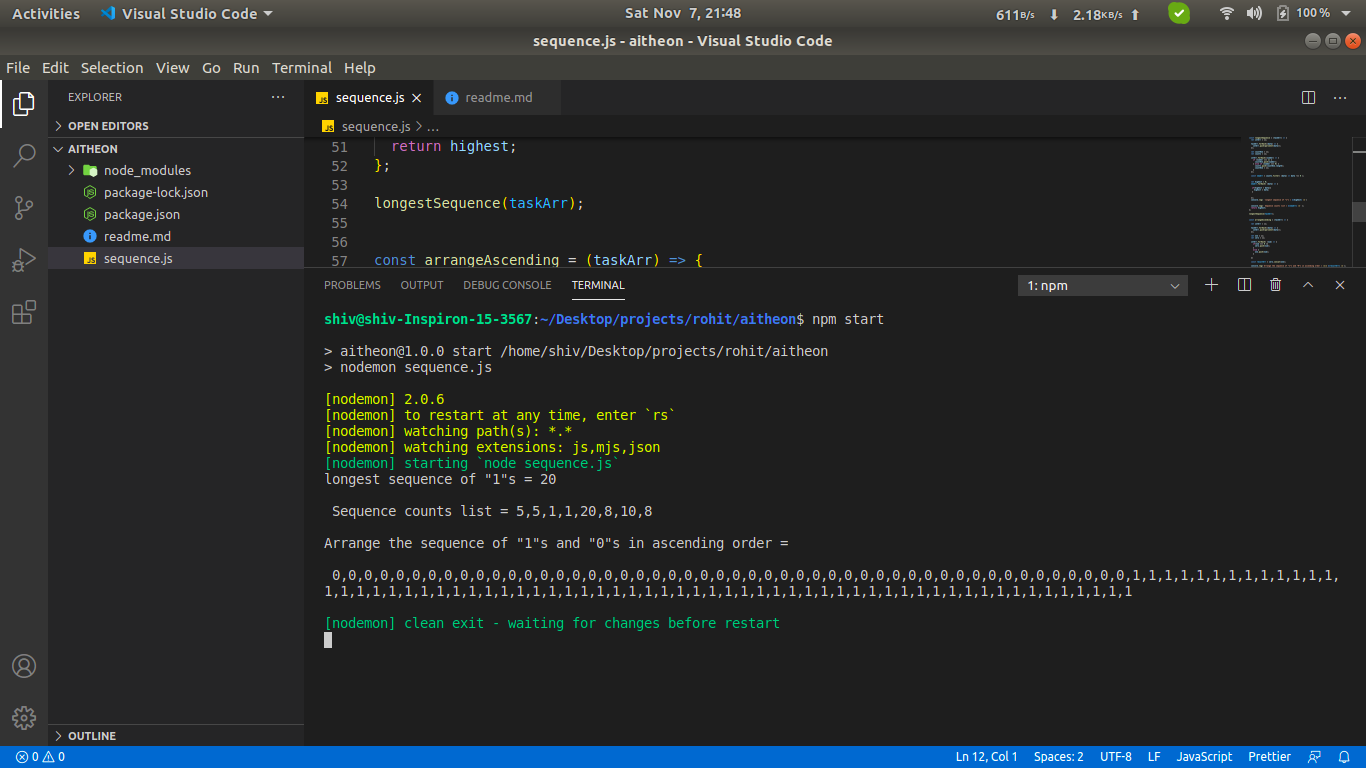Screen dimensions: 1366x768
Task: Open the clock showing Sat Nov 7, 21:48
Action: (683, 14)
